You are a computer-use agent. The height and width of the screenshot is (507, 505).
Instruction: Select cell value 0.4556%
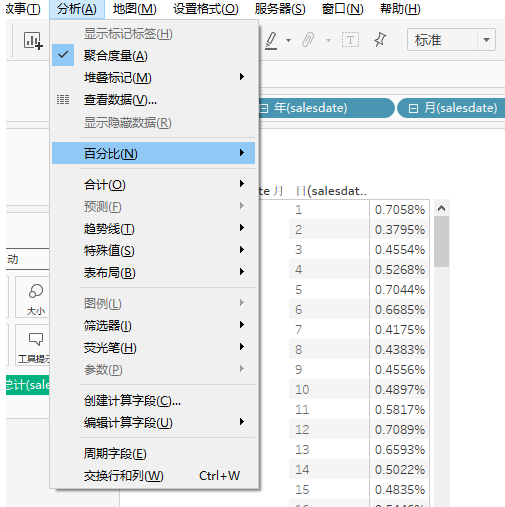[400, 370]
